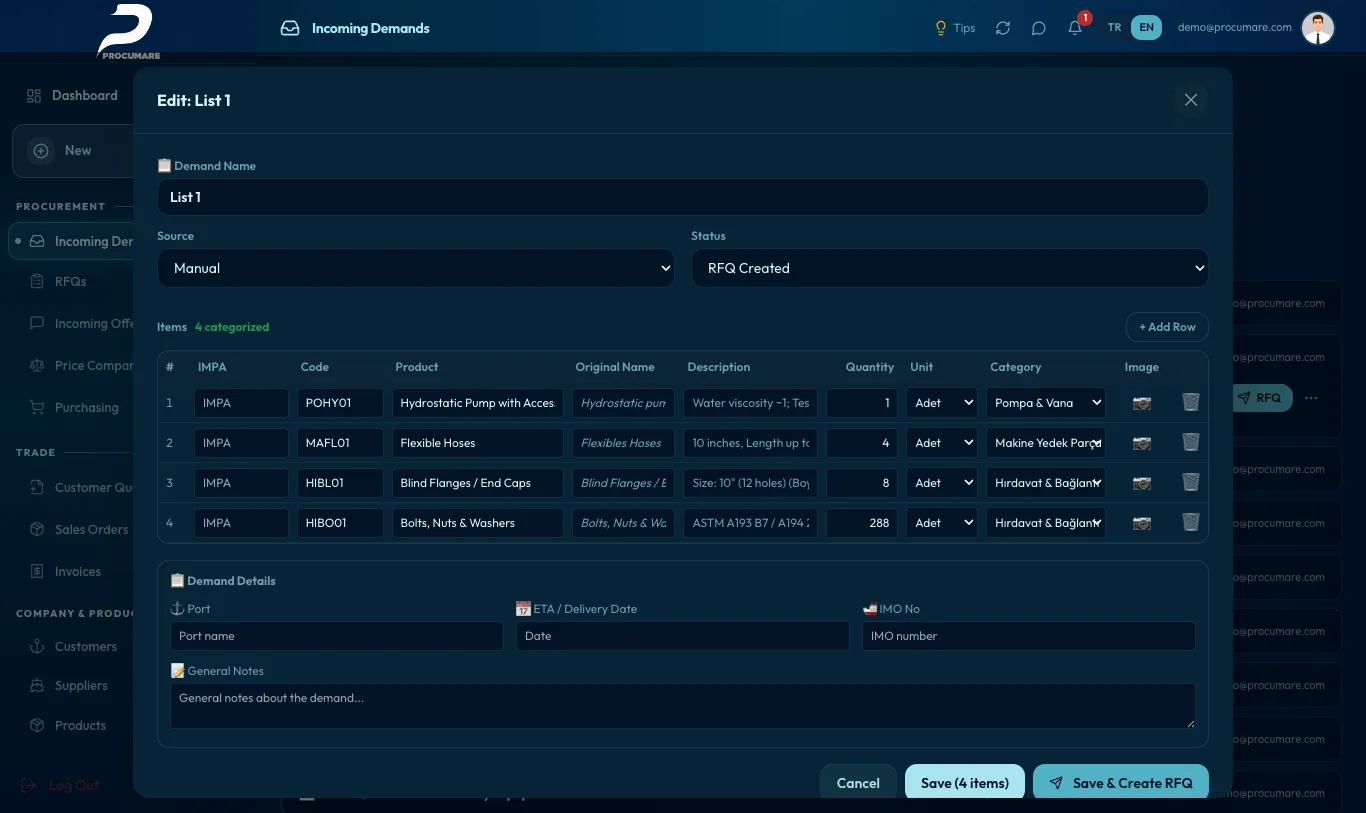
Task: Open Category dropdown for Bolts, Nuts & Washers row
Action: (x=1046, y=523)
